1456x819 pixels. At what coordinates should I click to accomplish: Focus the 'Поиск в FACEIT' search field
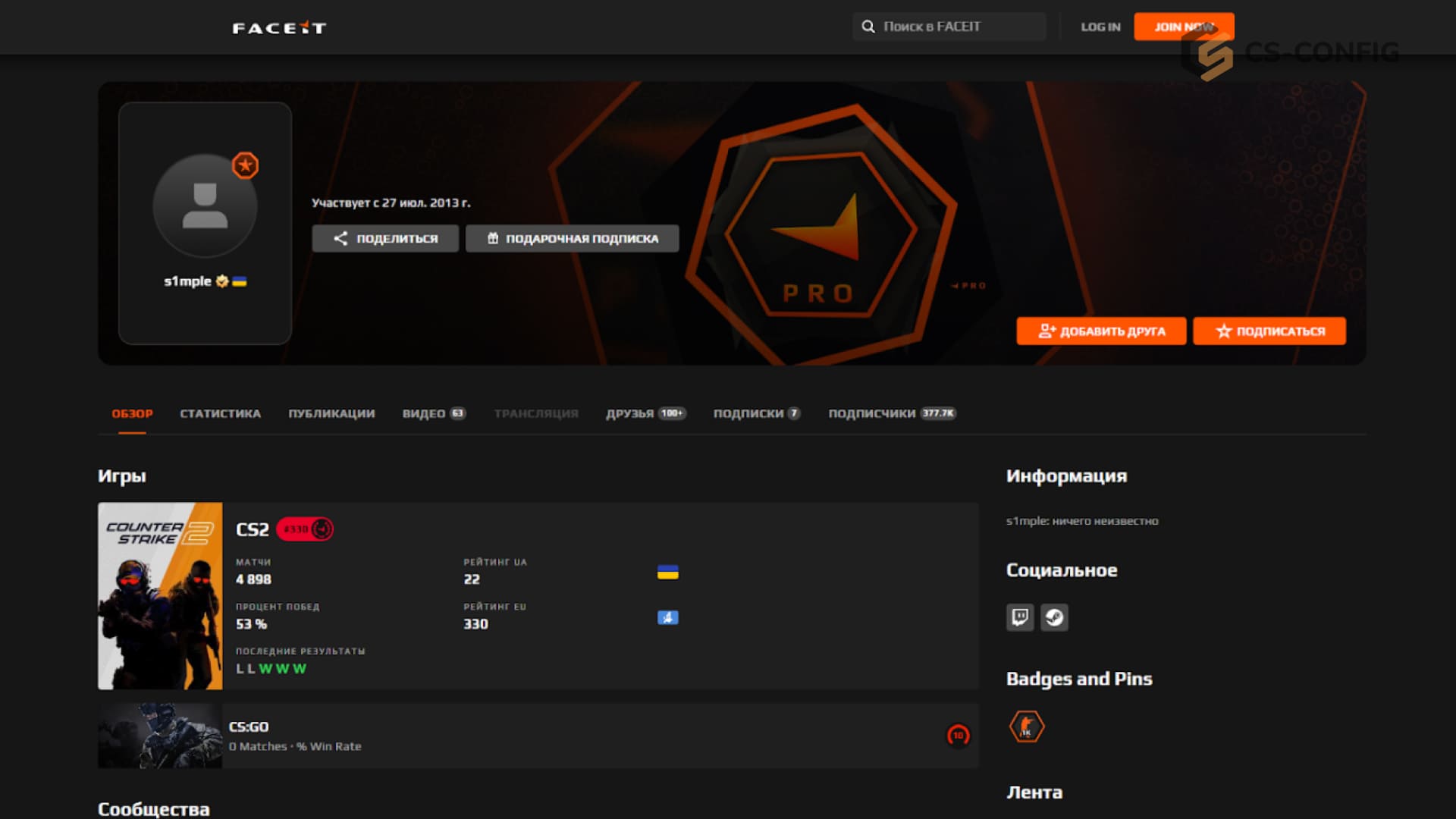[949, 27]
